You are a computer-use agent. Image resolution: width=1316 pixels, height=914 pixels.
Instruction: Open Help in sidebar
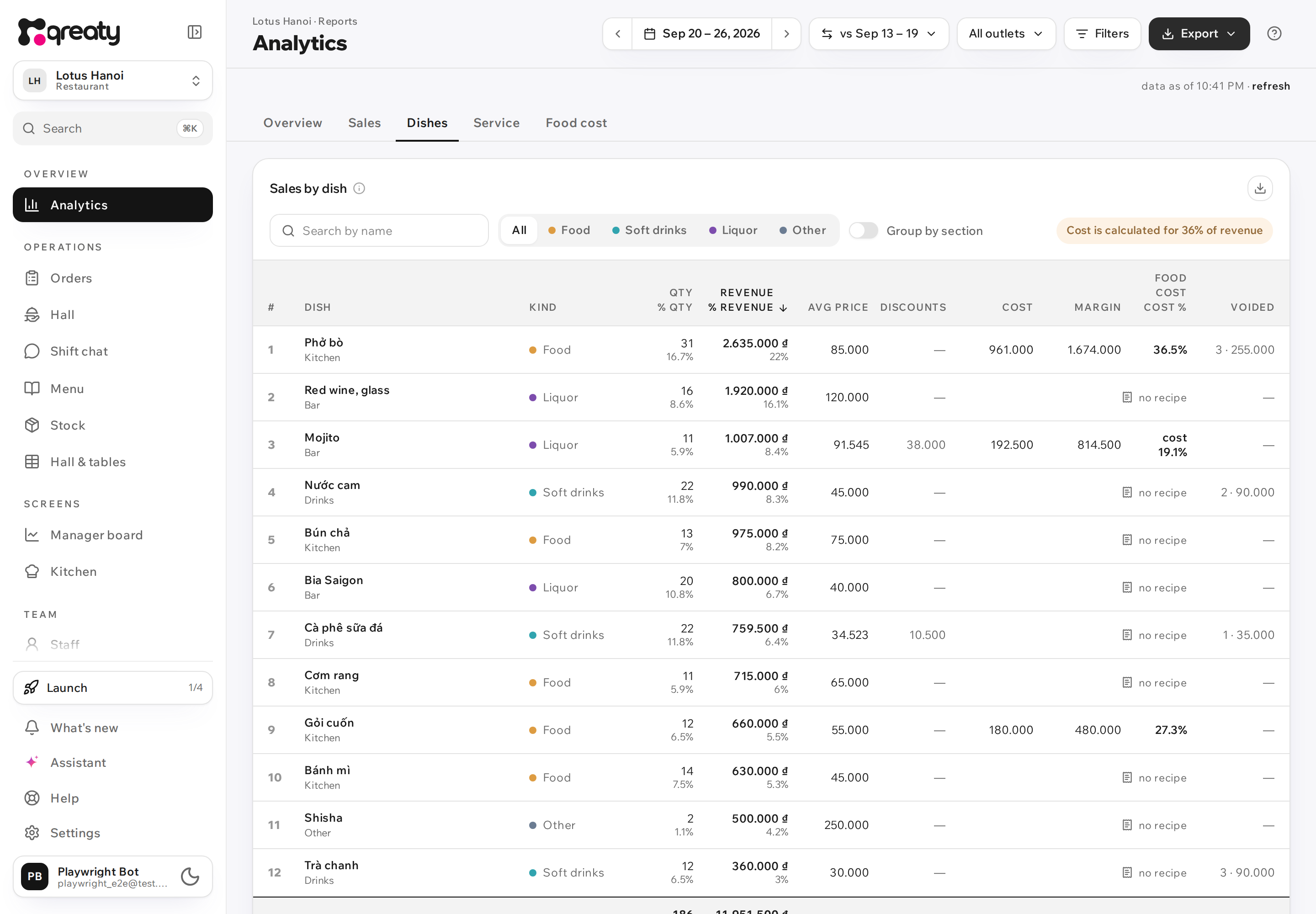(x=113, y=798)
